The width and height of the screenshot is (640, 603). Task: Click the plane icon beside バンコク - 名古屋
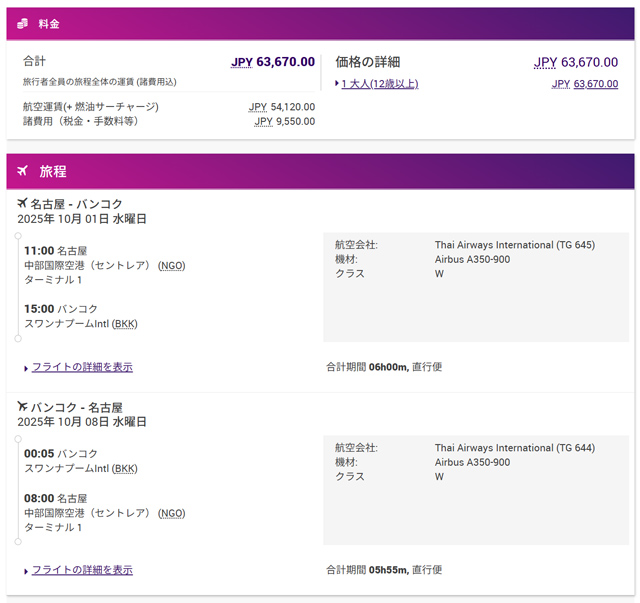point(22,407)
